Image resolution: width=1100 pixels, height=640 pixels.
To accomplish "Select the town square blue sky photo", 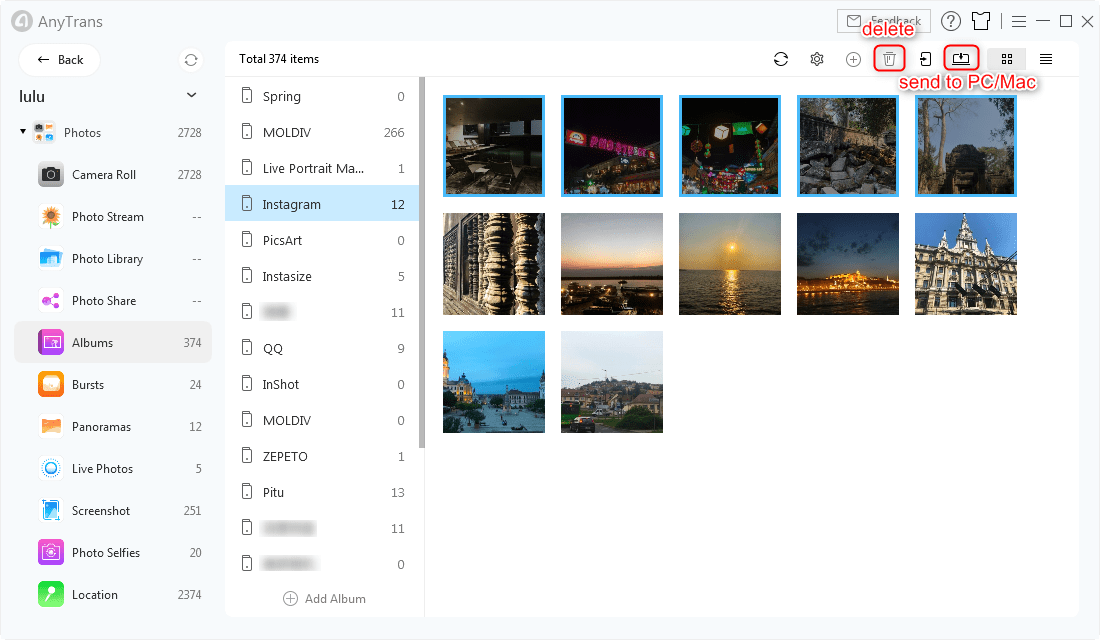I will tap(494, 382).
